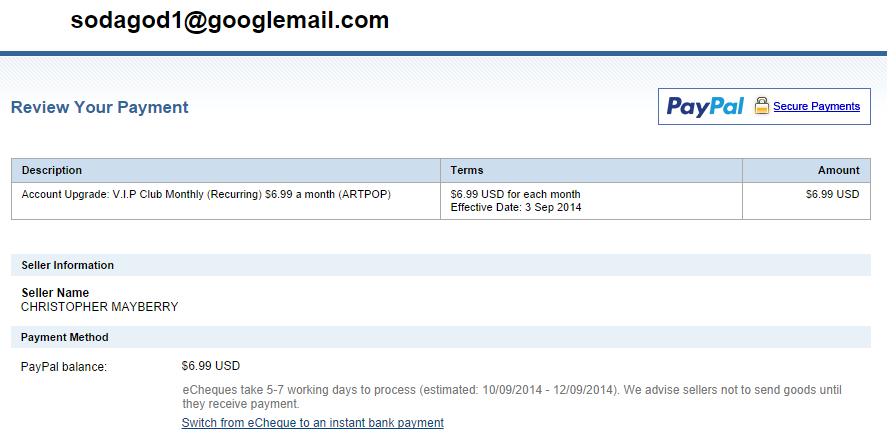Click the $6.99 USD PayPal balance amount
The height and width of the screenshot is (435, 887).
[x=211, y=366]
